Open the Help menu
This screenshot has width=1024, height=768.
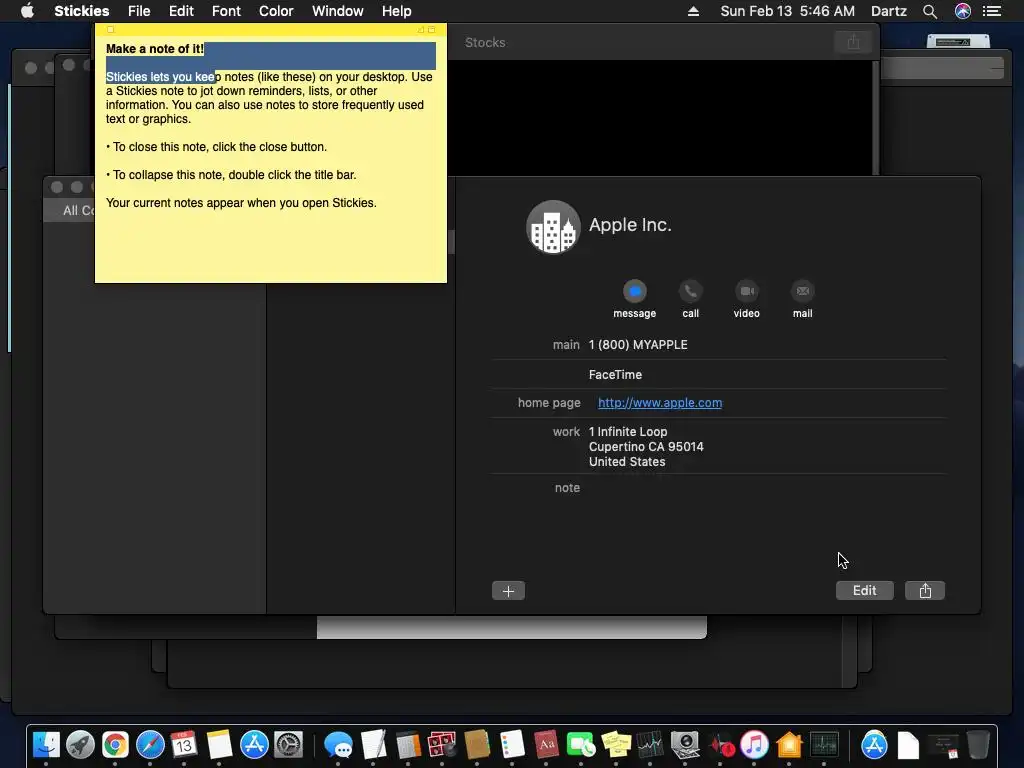coord(396,11)
